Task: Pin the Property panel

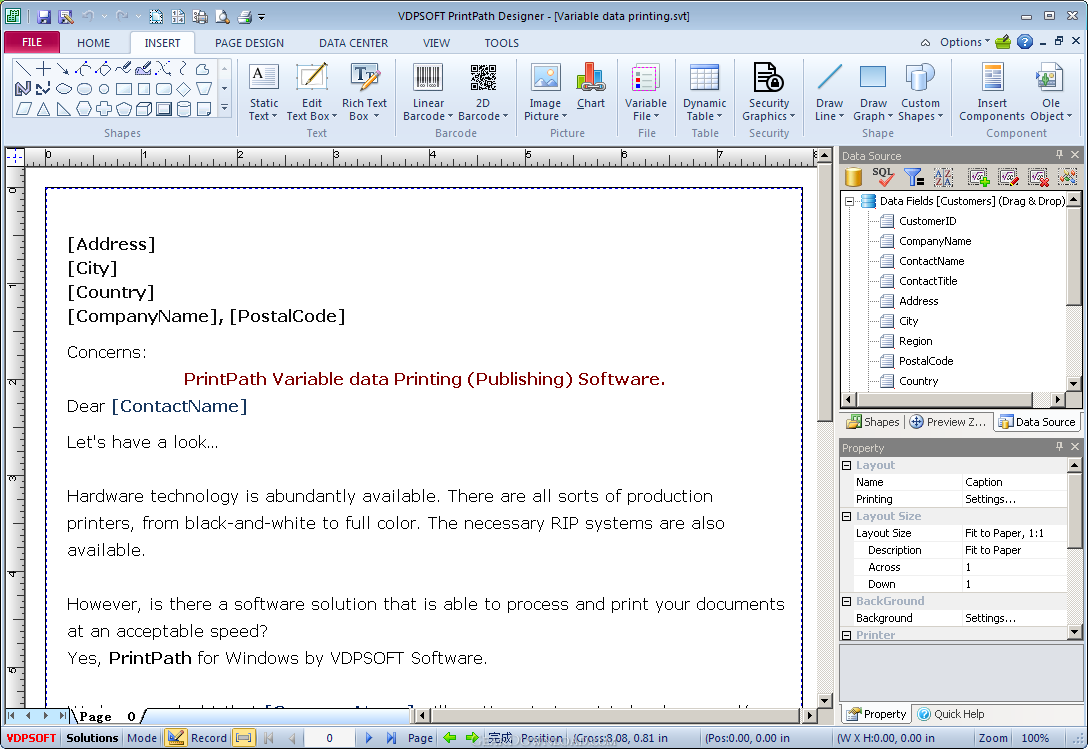Action: click(x=1060, y=447)
